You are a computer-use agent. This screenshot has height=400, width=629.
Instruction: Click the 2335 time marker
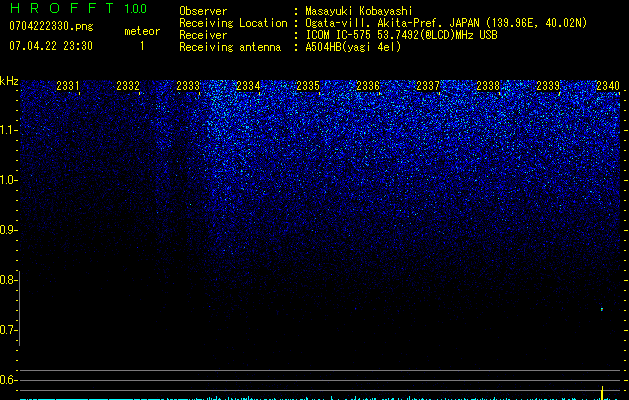(308, 85)
